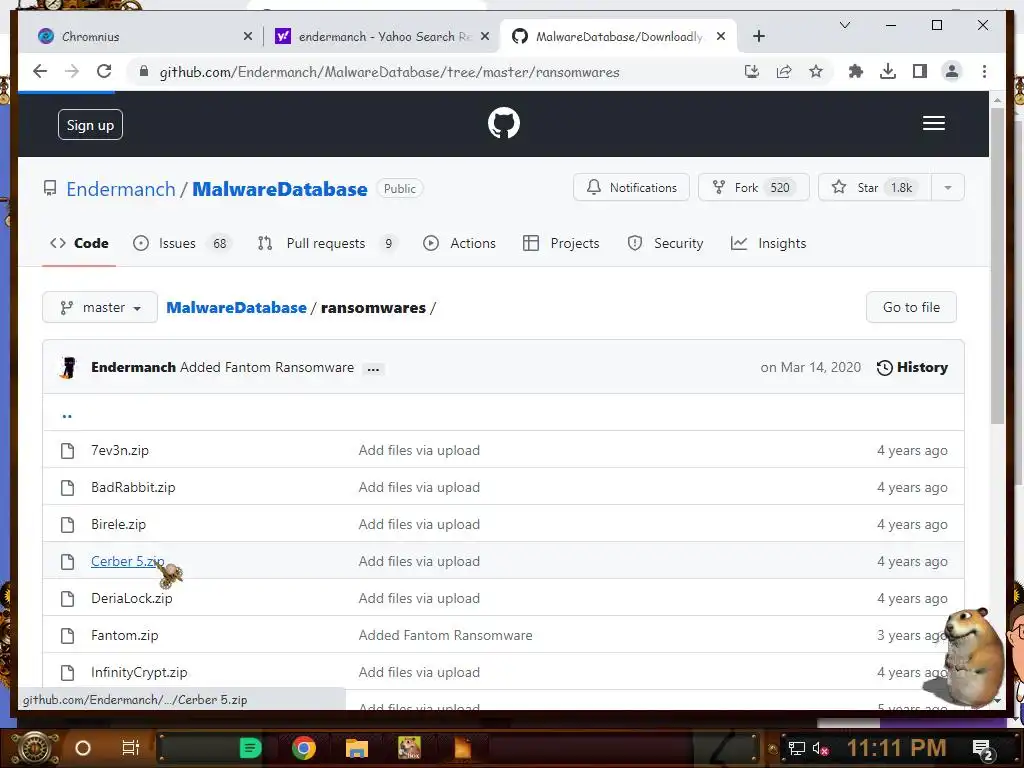This screenshot has height=768, width=1024.
Task: Open the hamburger navigation menu
Action: [x=933, y=123]
